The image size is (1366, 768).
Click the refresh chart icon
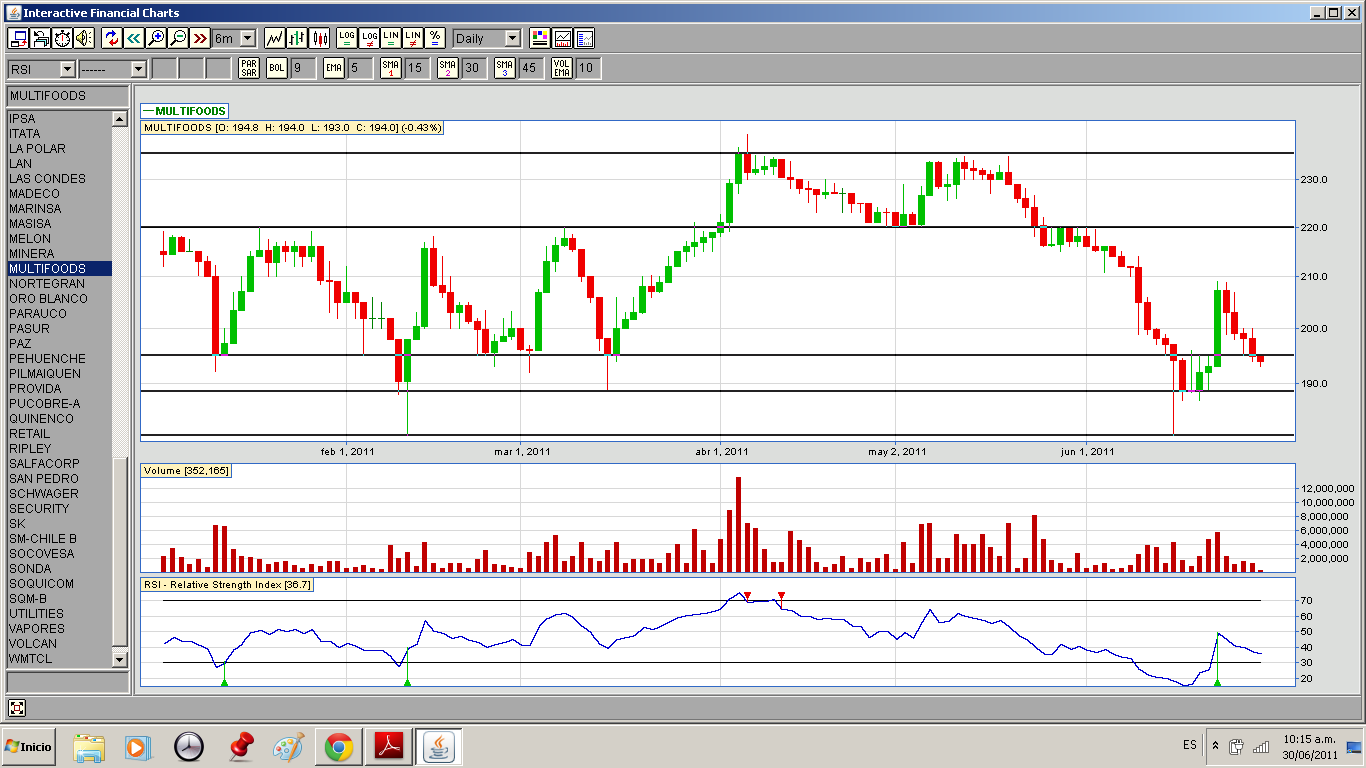tap(112, 38)
